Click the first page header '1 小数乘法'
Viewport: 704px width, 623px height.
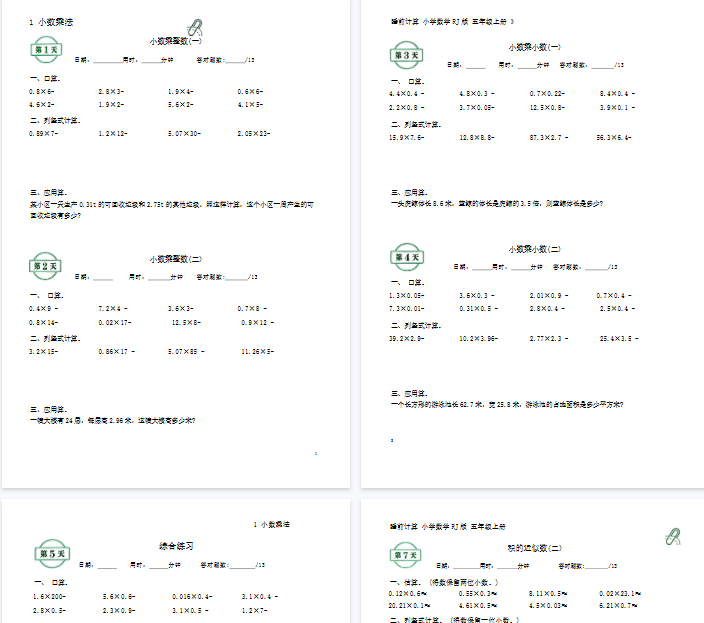51,21
